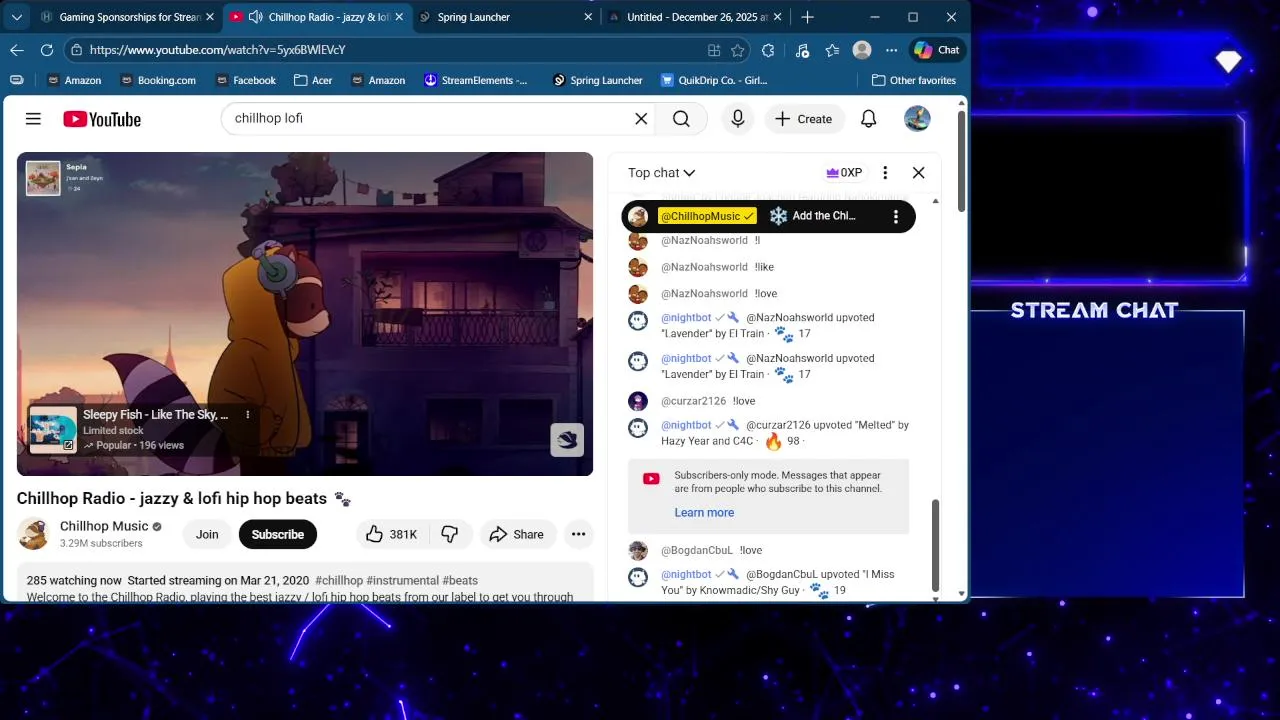Open the chat options three-dot menu
Screen dimensions: 1280x720
(885, 173)
